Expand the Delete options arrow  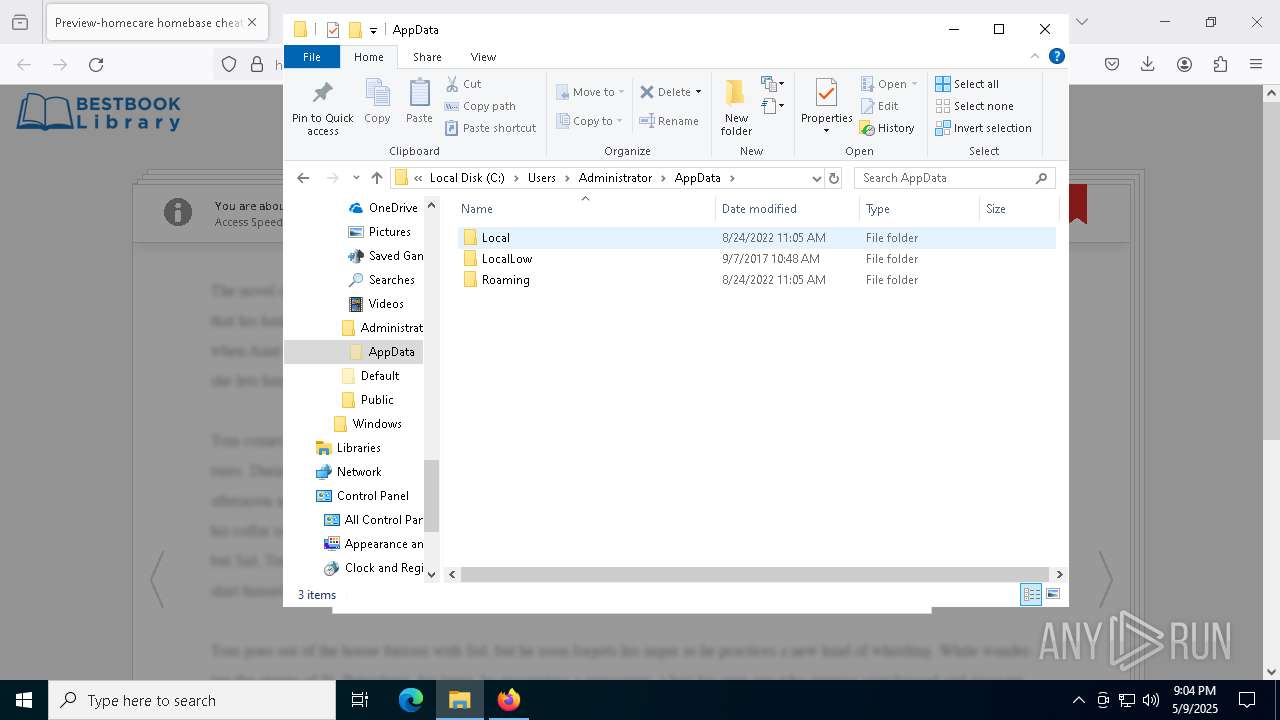(x=698, y=92)
